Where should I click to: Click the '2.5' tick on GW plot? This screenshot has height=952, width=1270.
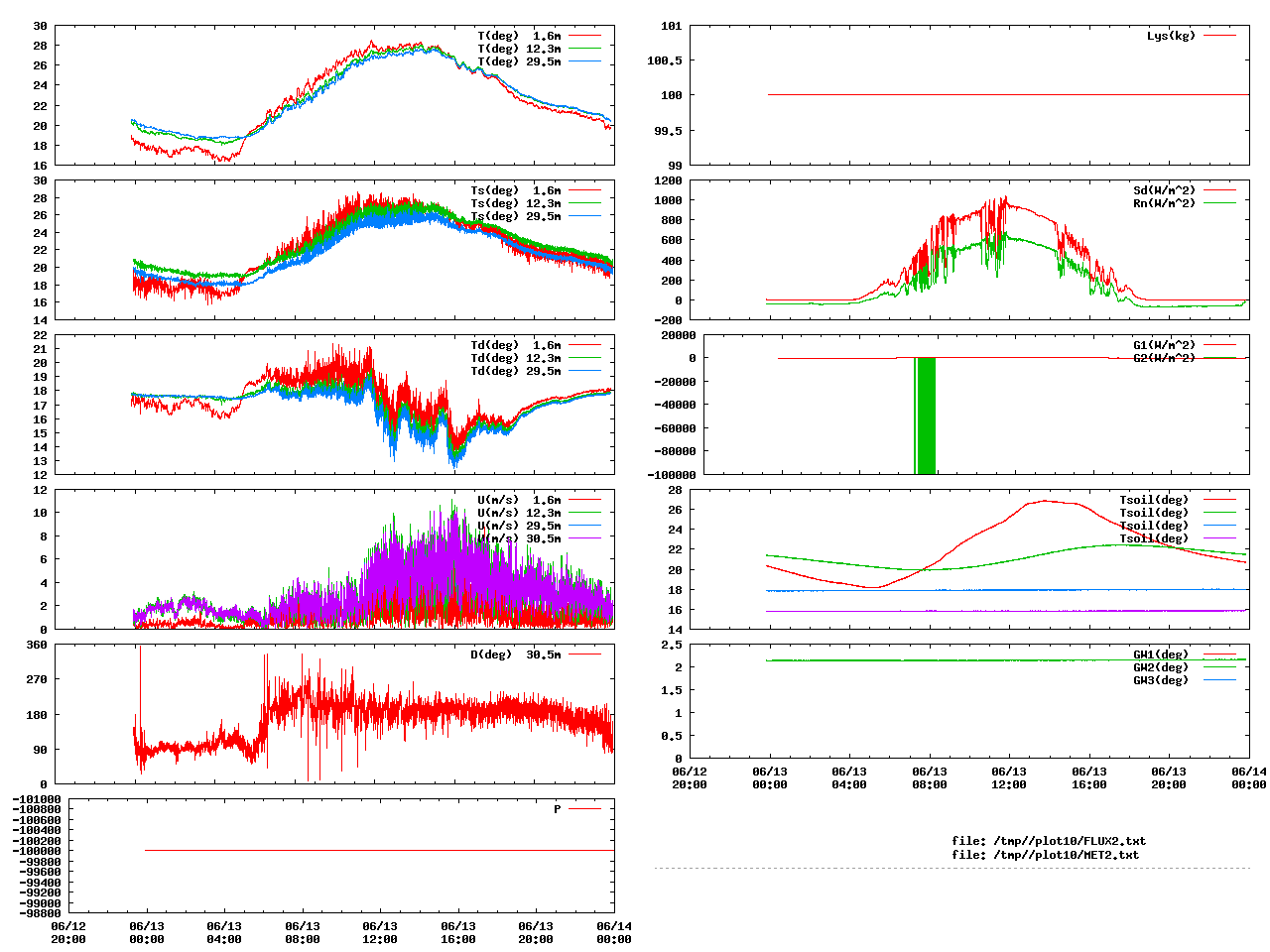pyautogui.click(x=672, y=645)
